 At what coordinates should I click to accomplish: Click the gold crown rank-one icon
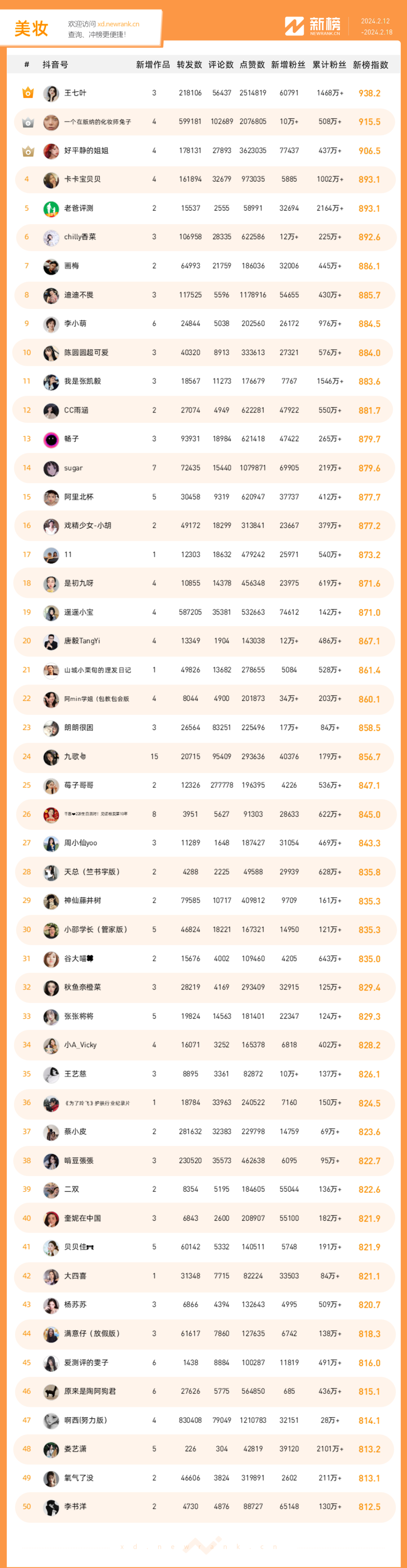tap(28, 93)
